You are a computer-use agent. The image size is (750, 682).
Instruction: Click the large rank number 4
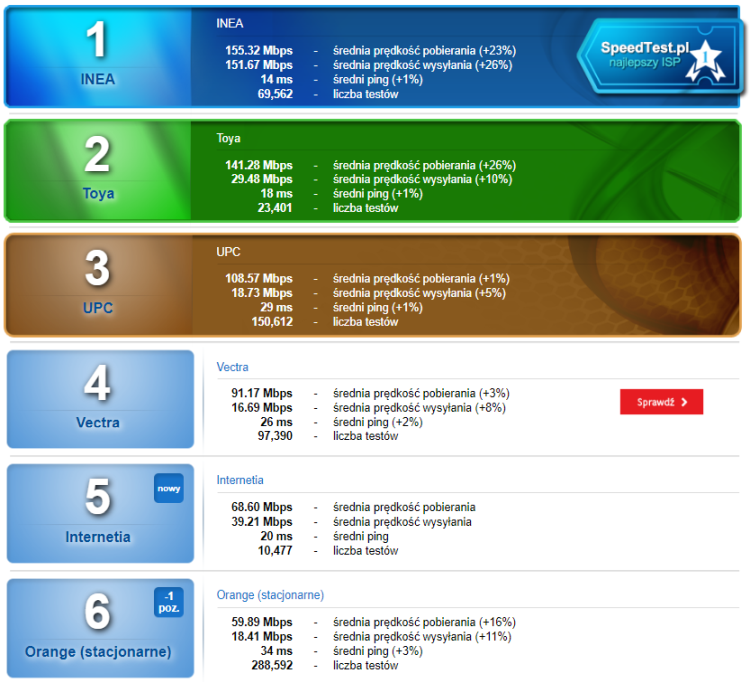97,384
